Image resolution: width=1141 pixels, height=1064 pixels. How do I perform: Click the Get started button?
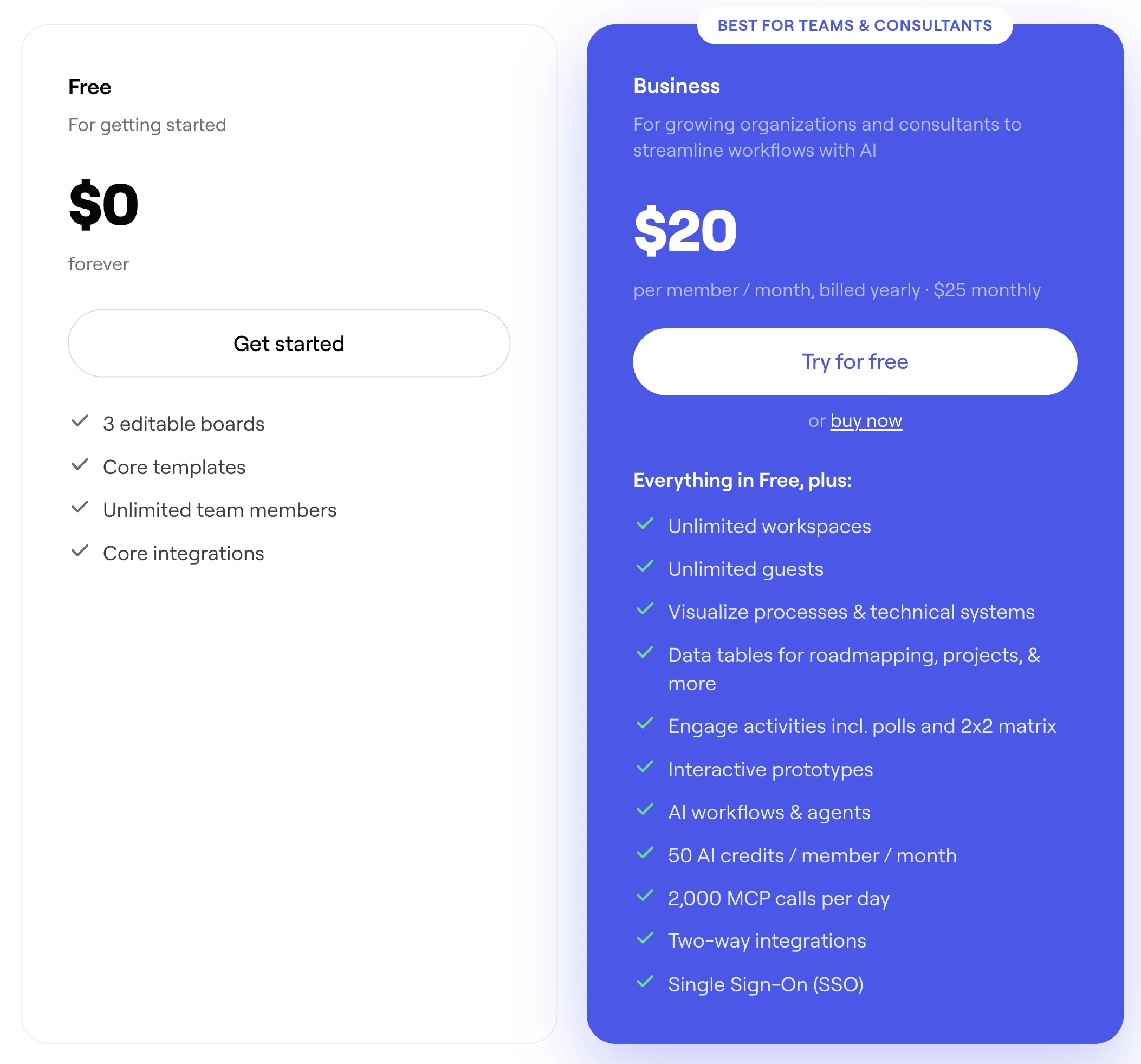pyautogui.click(x=289, y=343)
